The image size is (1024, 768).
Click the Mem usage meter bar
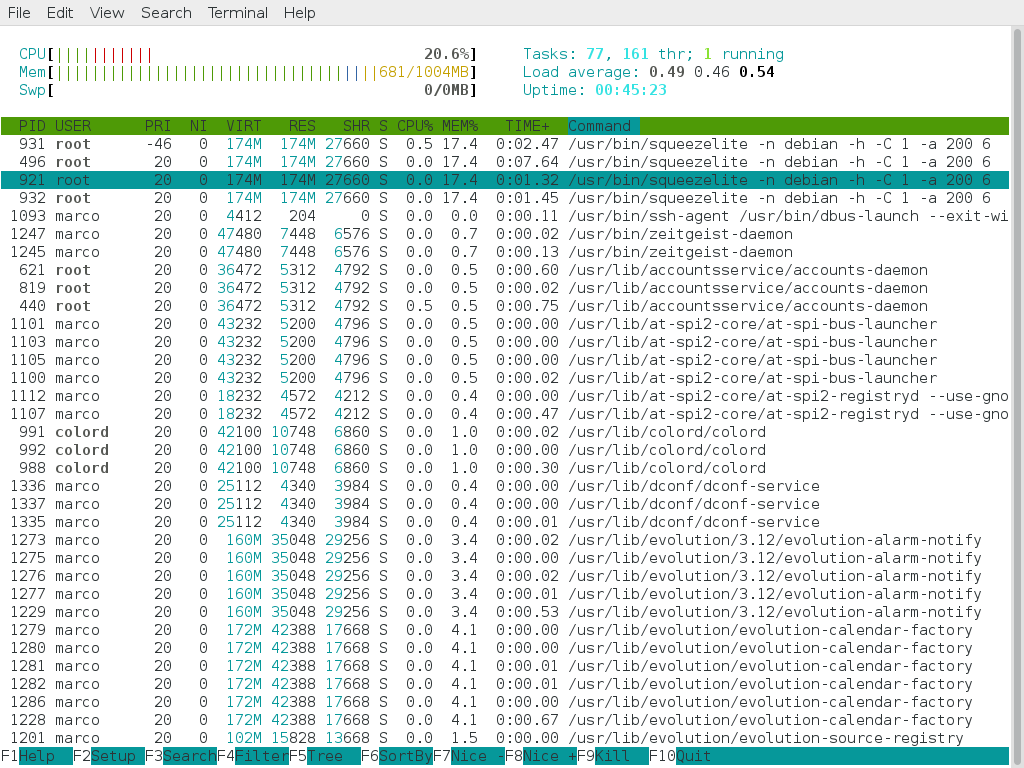[248, 72]
